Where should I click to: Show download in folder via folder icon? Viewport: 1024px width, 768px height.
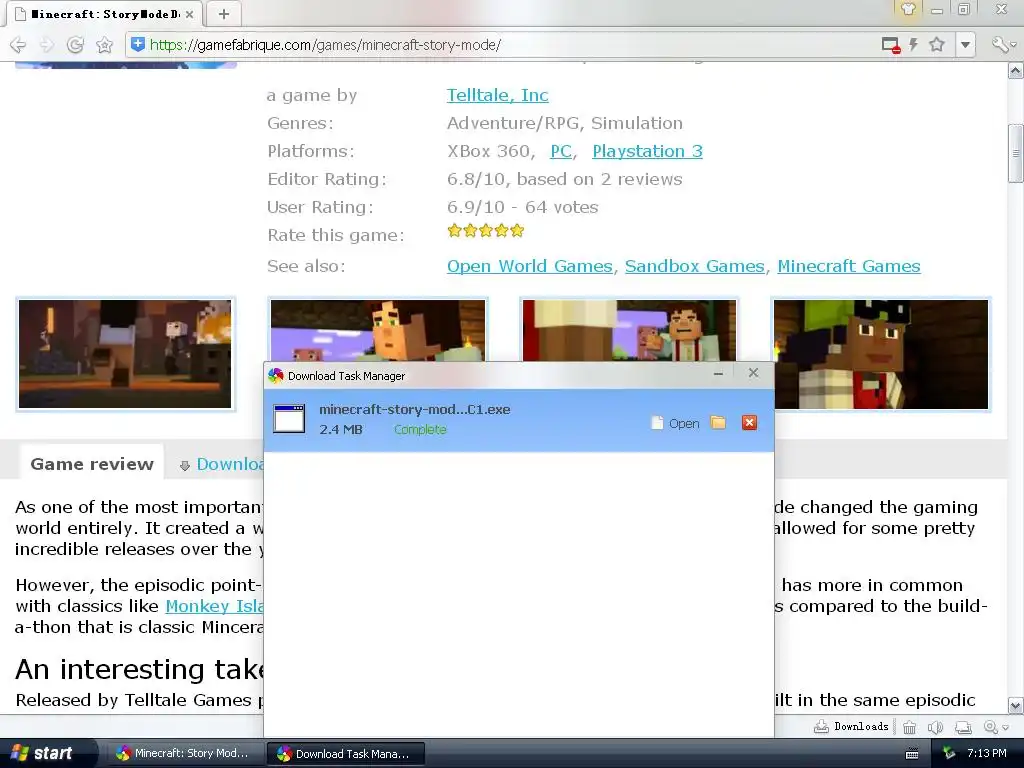pyautogui.click(x=718, y=423)
